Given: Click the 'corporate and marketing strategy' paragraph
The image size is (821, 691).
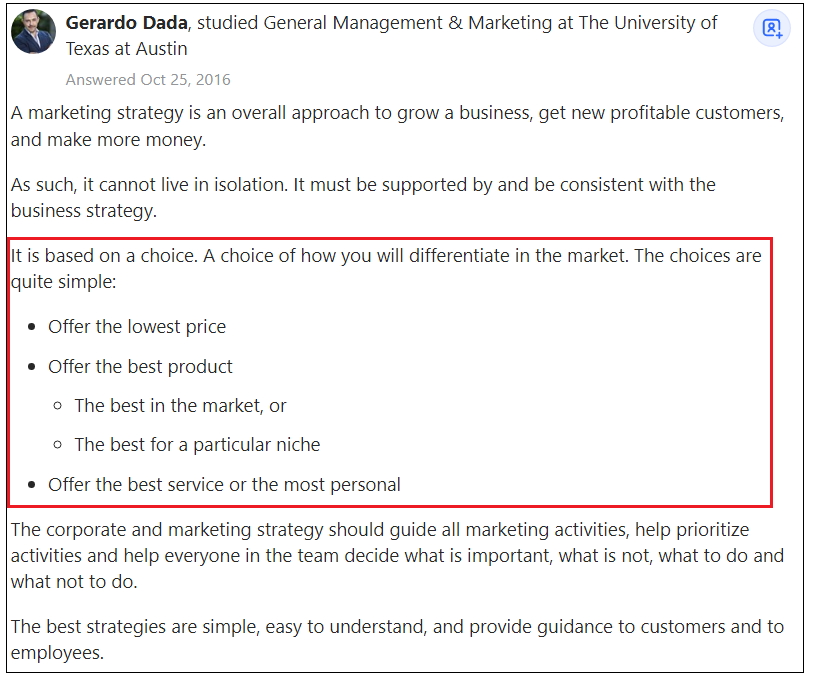Looking at the screenshot, I should coord(397,555).
